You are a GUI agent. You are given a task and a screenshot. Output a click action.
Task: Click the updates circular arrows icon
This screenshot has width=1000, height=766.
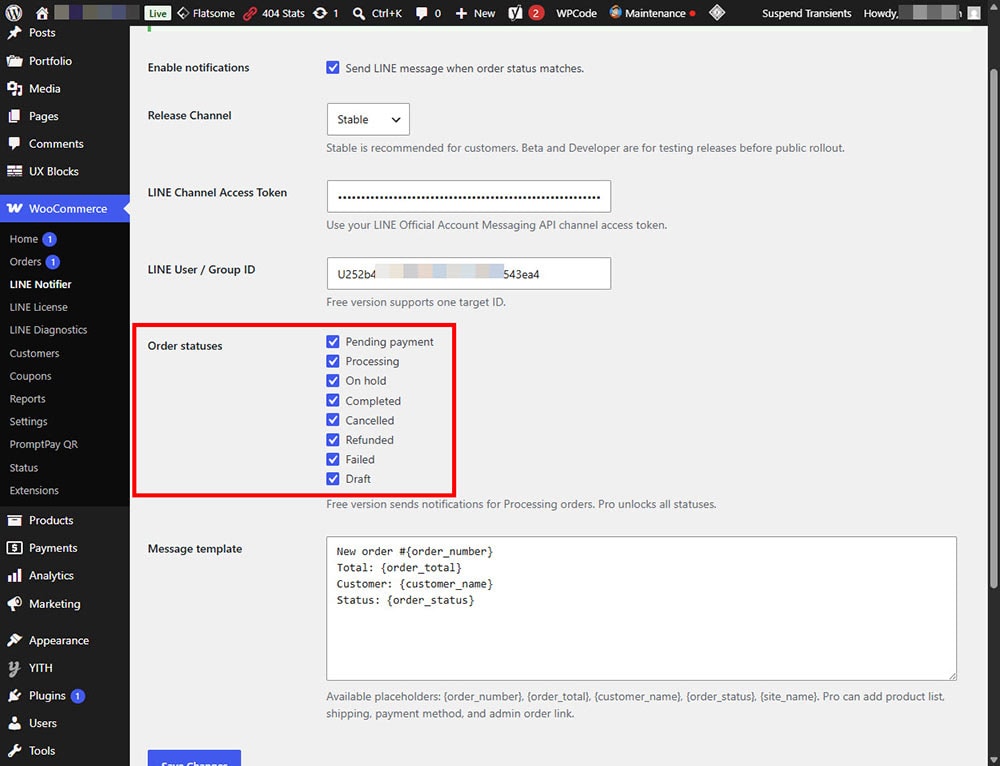[320, 13]
